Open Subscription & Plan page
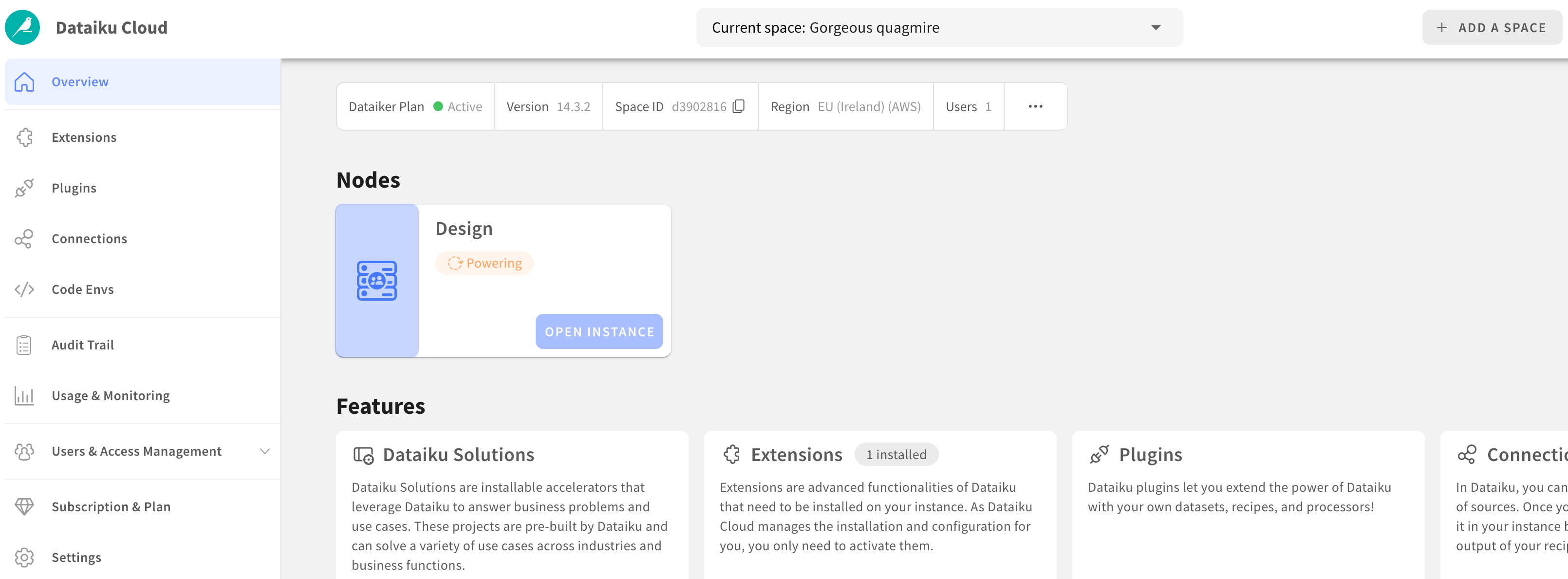The image size is (1568, 579). click(x=111, y=506)
